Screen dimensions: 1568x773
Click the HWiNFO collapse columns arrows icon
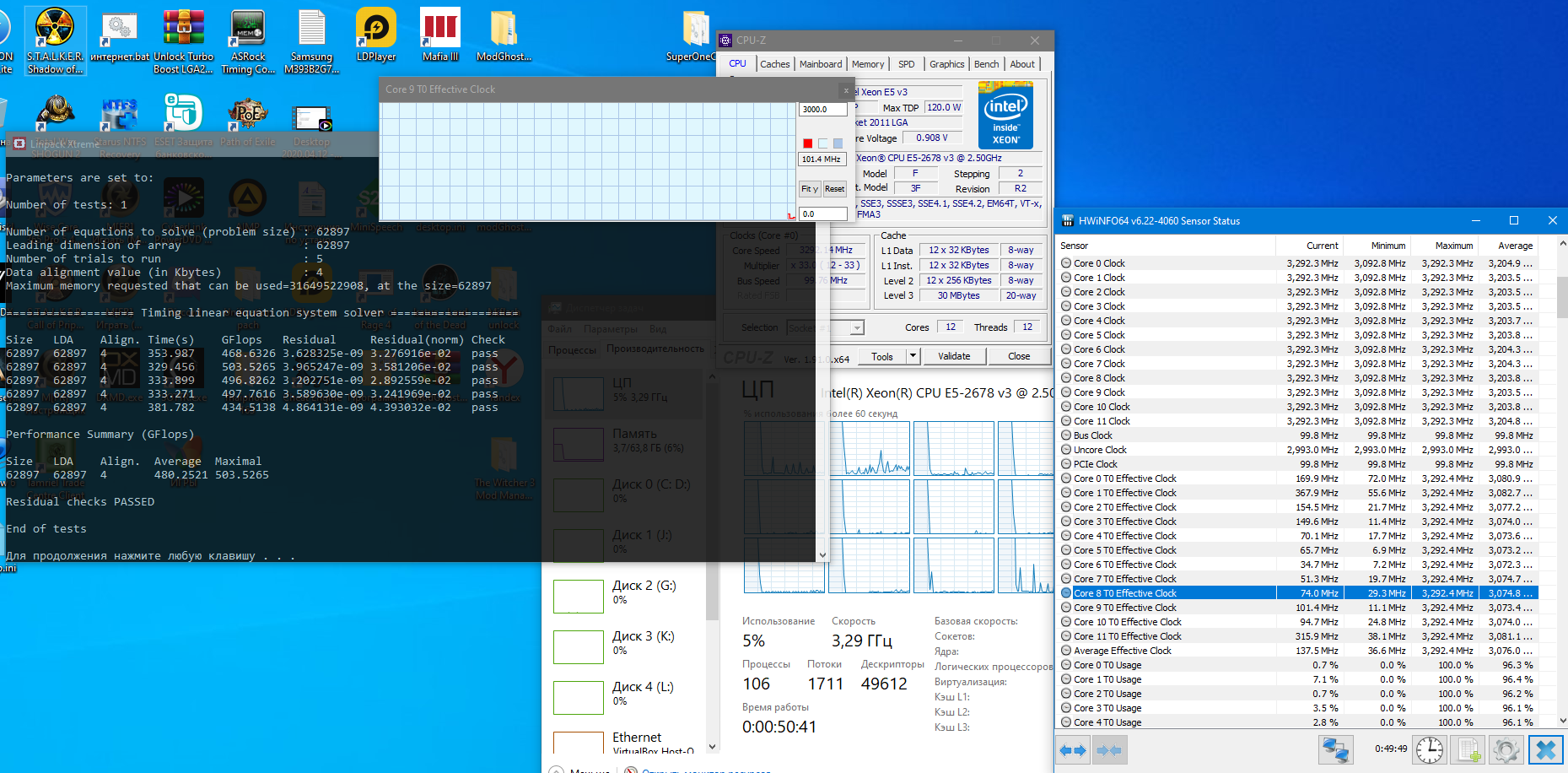pyautogui.click(x=1109, y=749)
